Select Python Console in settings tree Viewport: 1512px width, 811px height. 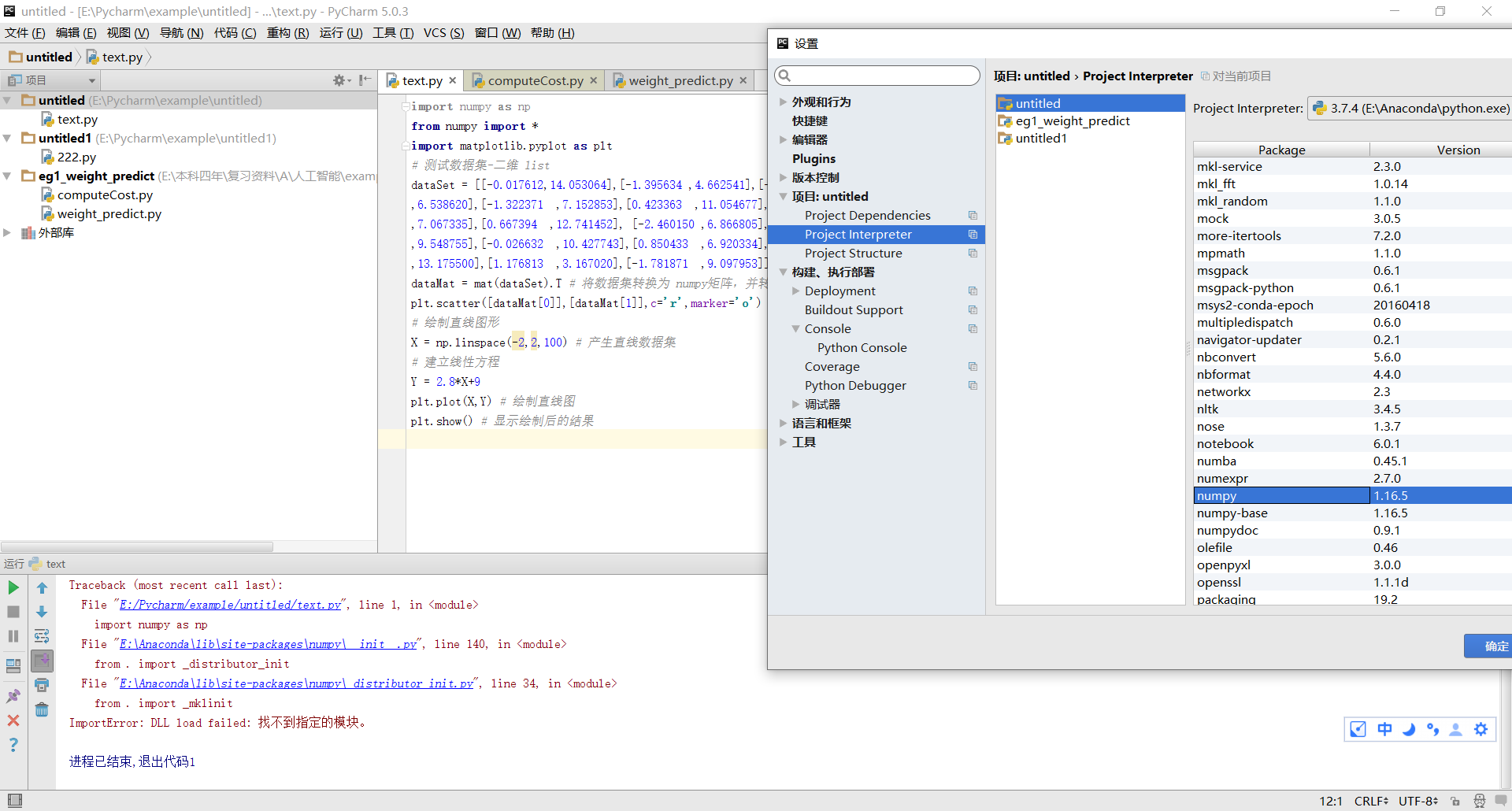(862, 348)
